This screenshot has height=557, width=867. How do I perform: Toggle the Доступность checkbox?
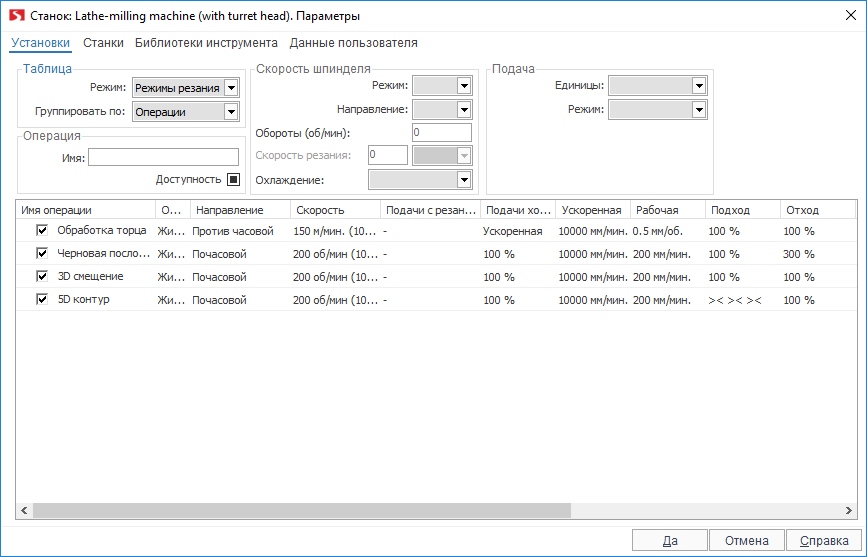[x=233, y=180]
